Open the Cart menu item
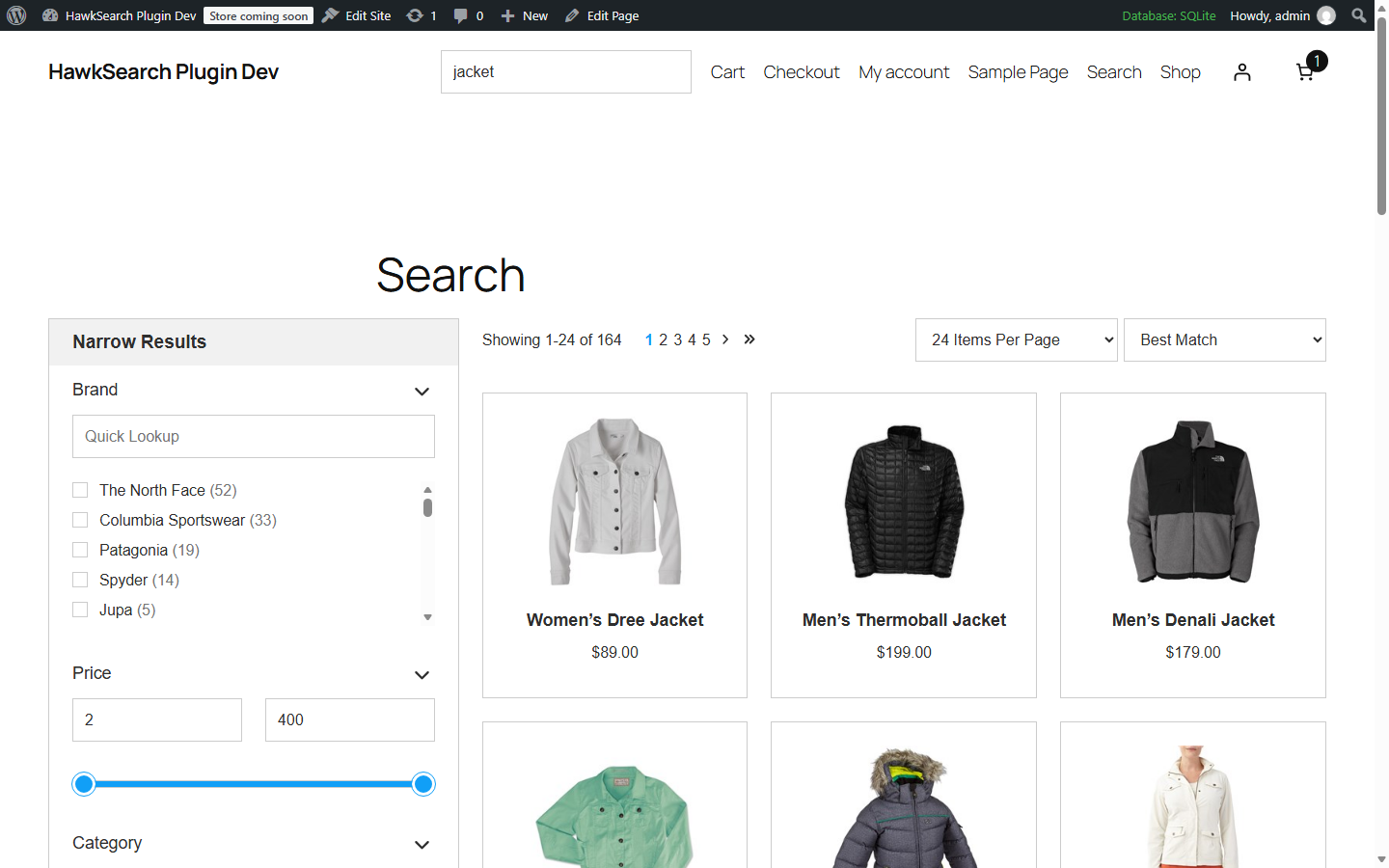The image size is (1389, 868). click(727, 72)
